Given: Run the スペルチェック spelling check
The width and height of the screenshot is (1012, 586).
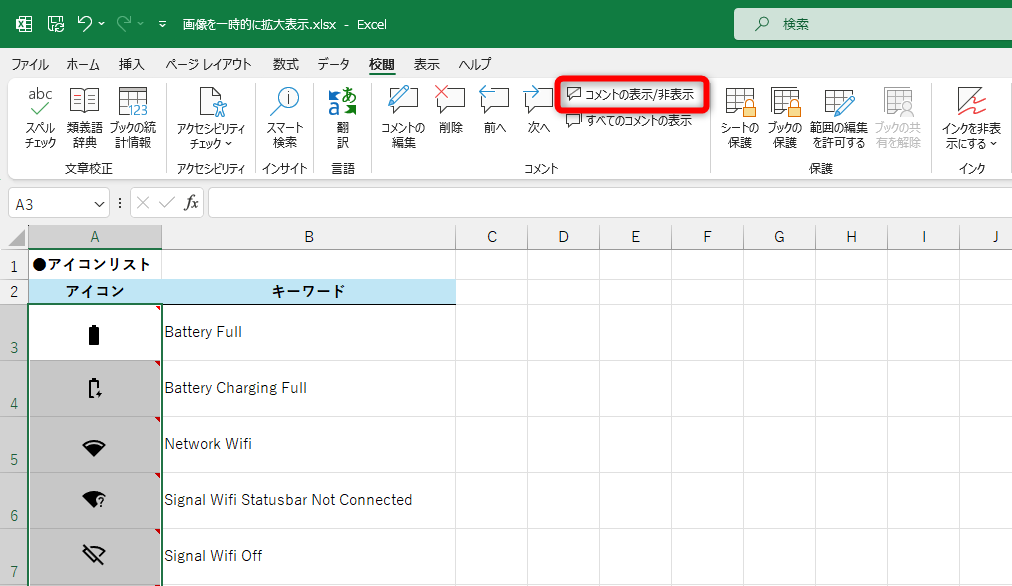Looking at the screenshot, I should pyautogui.click(x=40, y=115).
